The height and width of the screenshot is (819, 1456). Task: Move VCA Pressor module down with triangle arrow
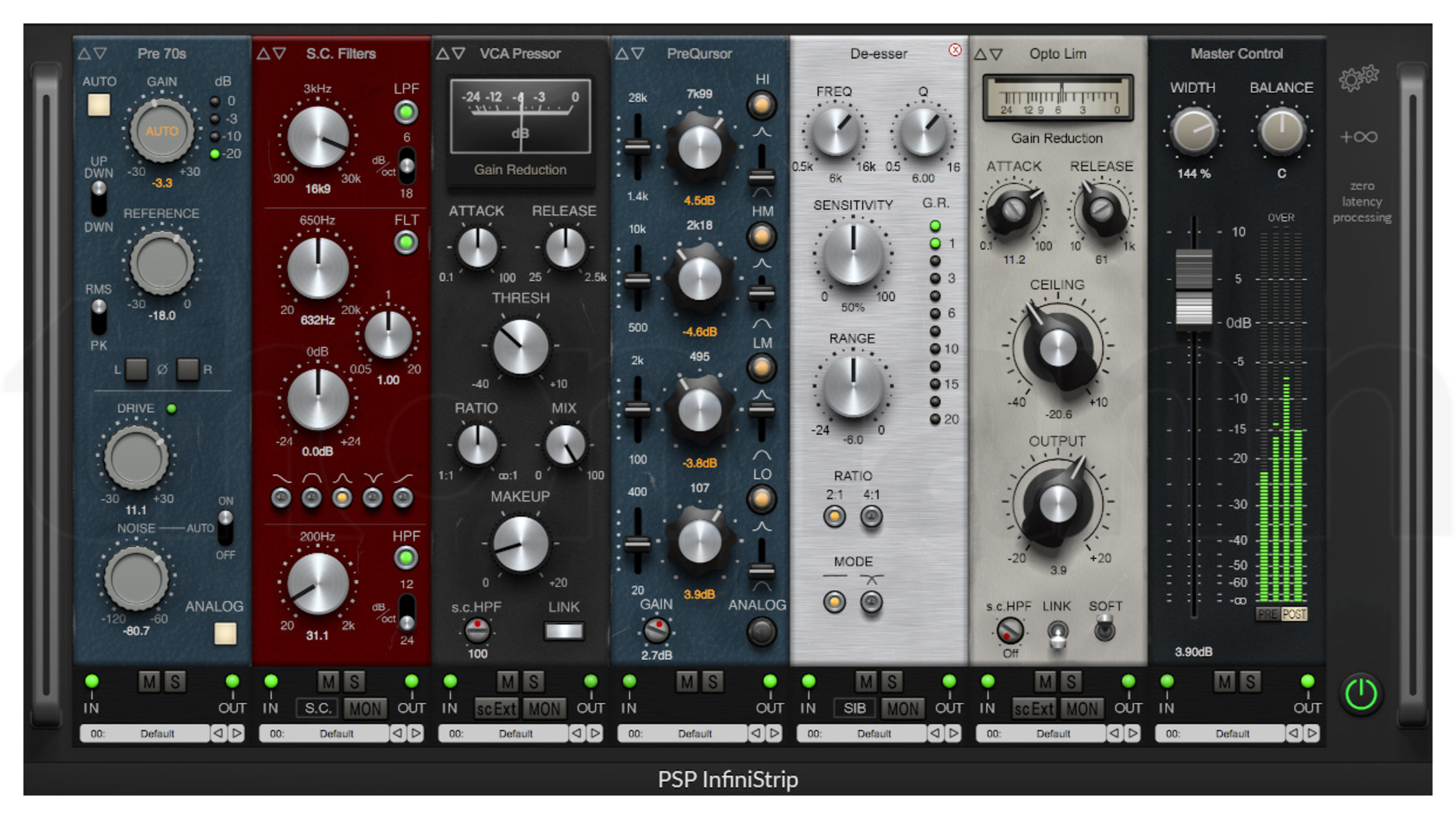tap(459, 54)
